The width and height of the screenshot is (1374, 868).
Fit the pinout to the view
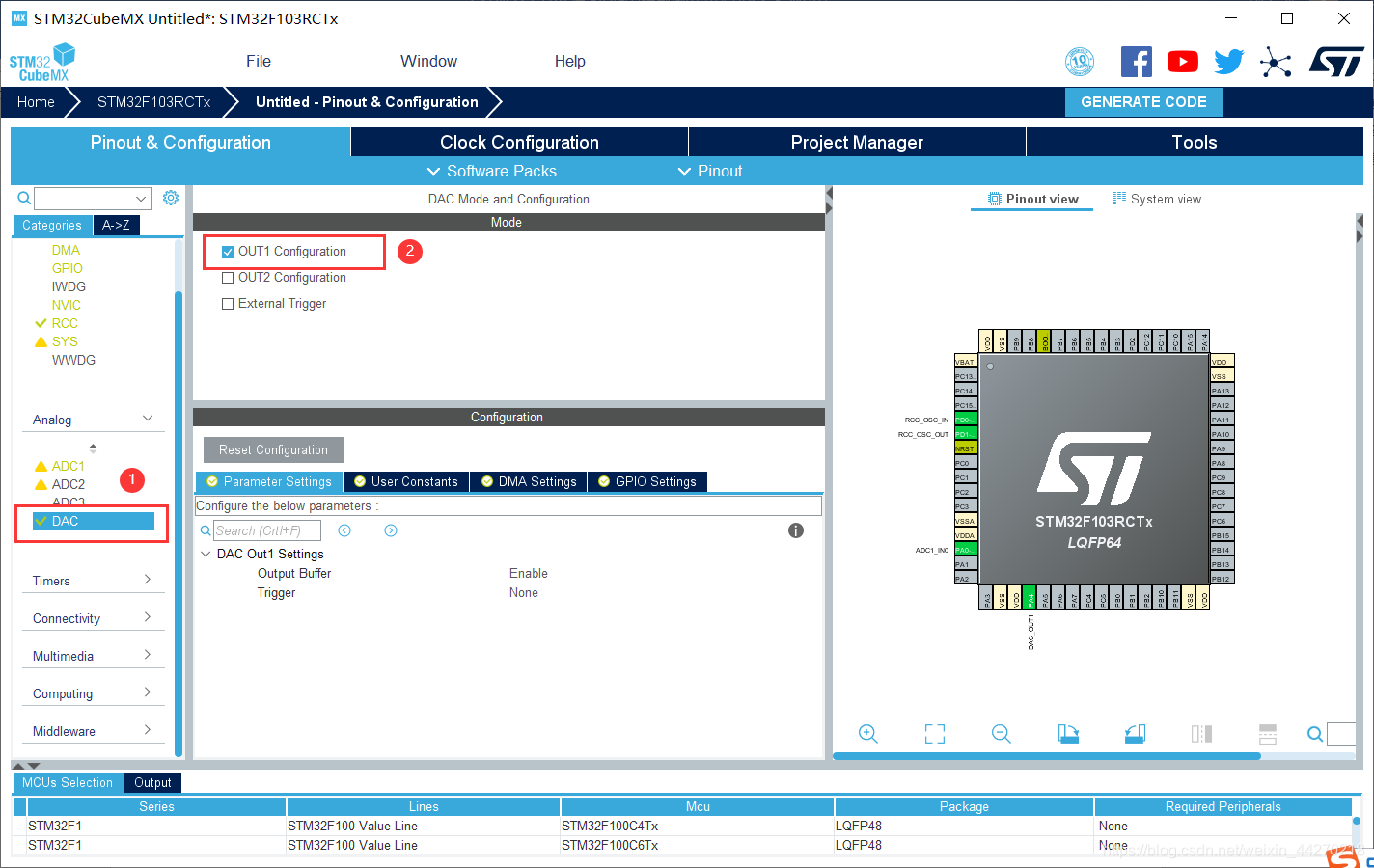tap(935, 734)
